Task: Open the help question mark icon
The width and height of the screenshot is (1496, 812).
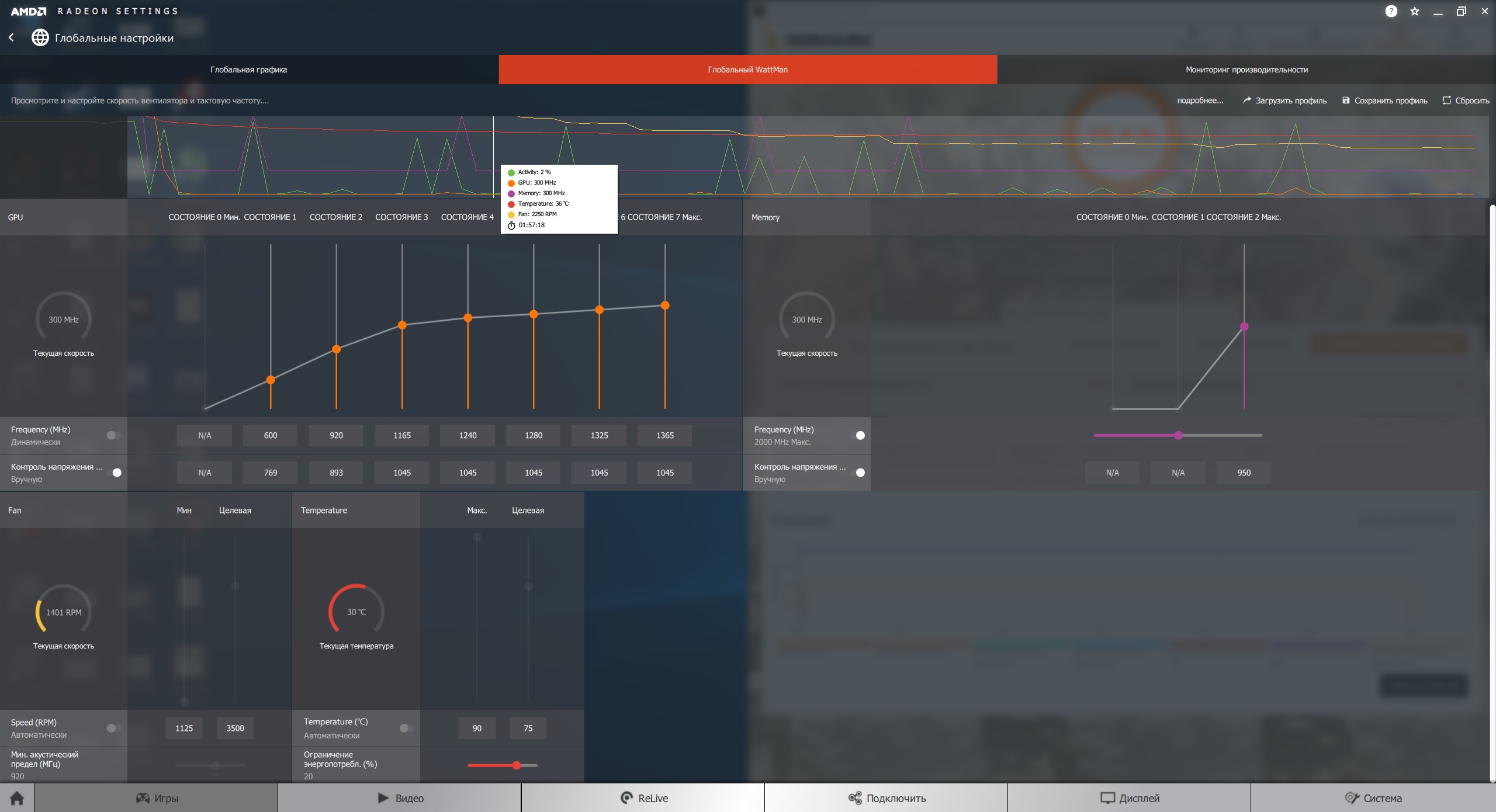Action: tap(1391, 11)
